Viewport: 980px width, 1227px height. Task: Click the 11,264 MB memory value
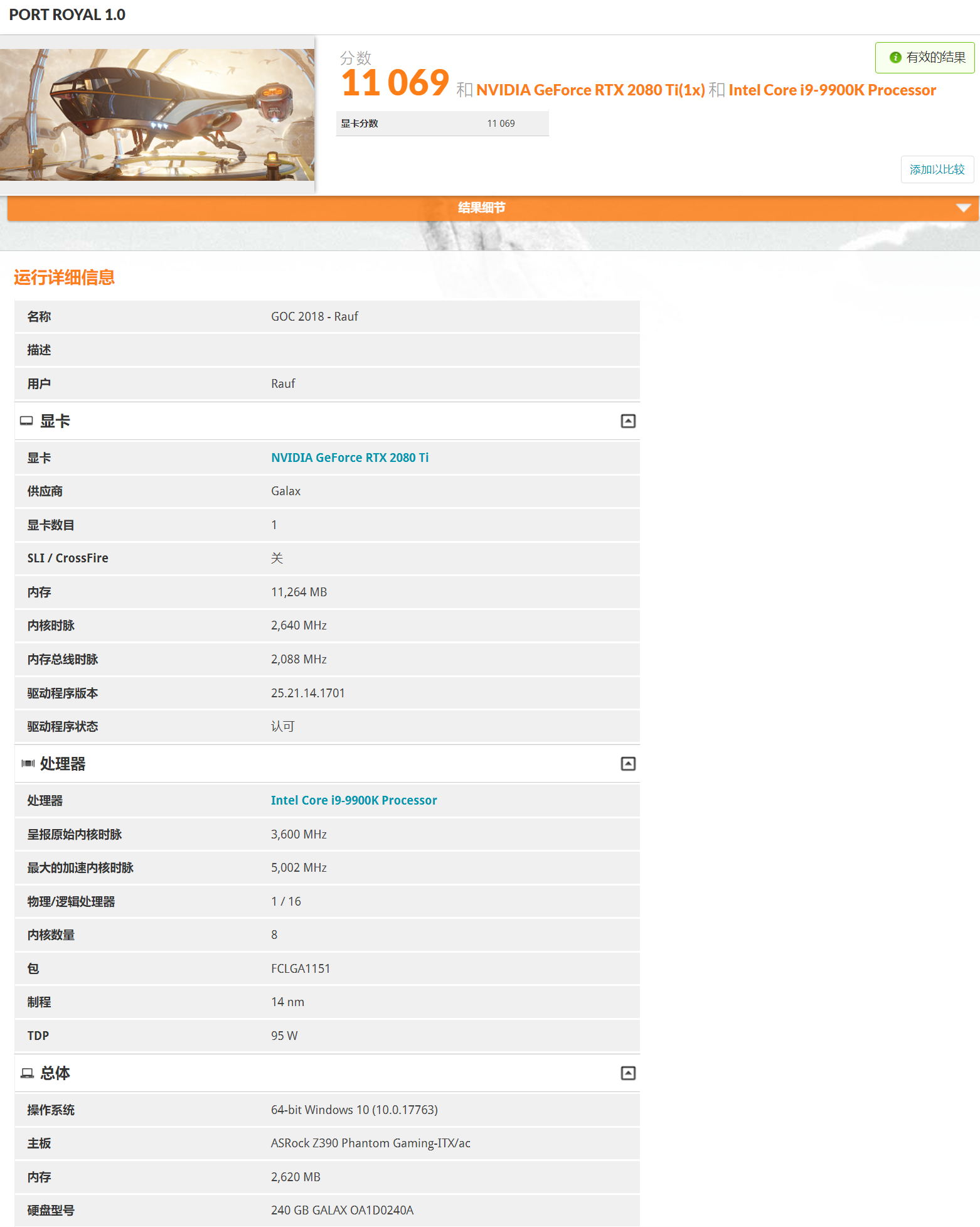[299, 592]
